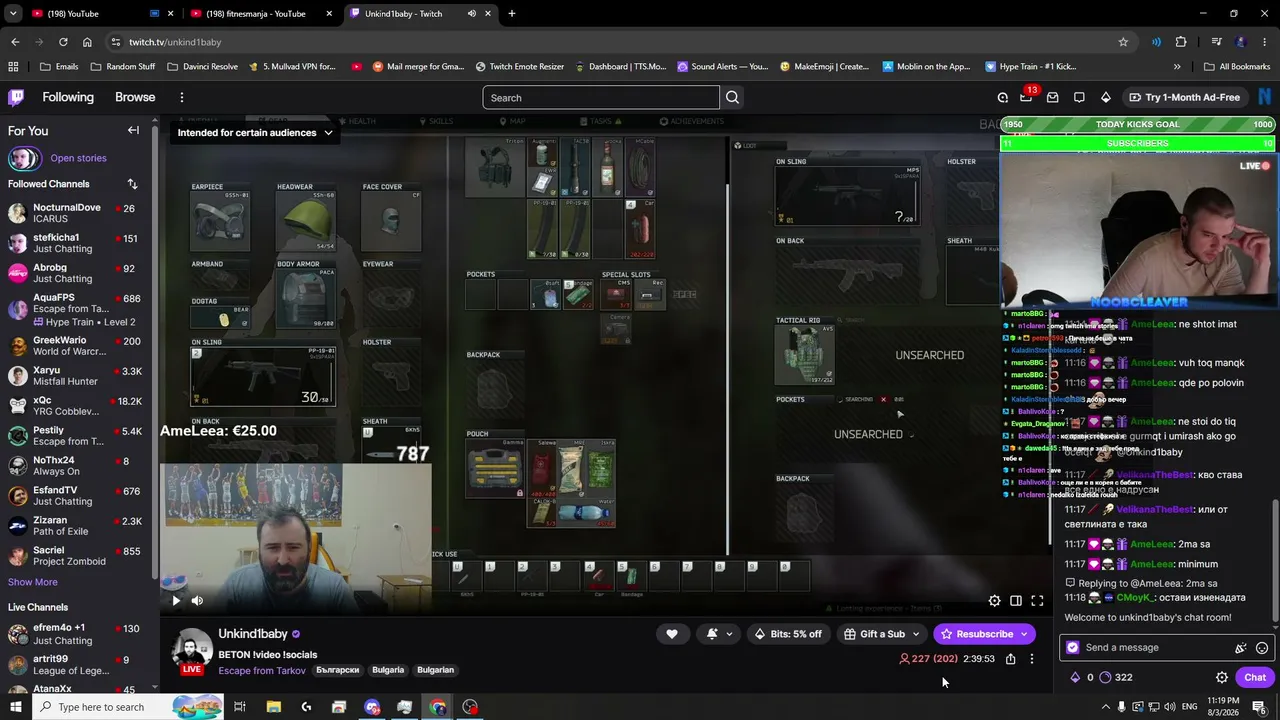Screen dimensions: 1280x720
Task: Open the Followed Channels sort menu
Action: pos(132,184)
